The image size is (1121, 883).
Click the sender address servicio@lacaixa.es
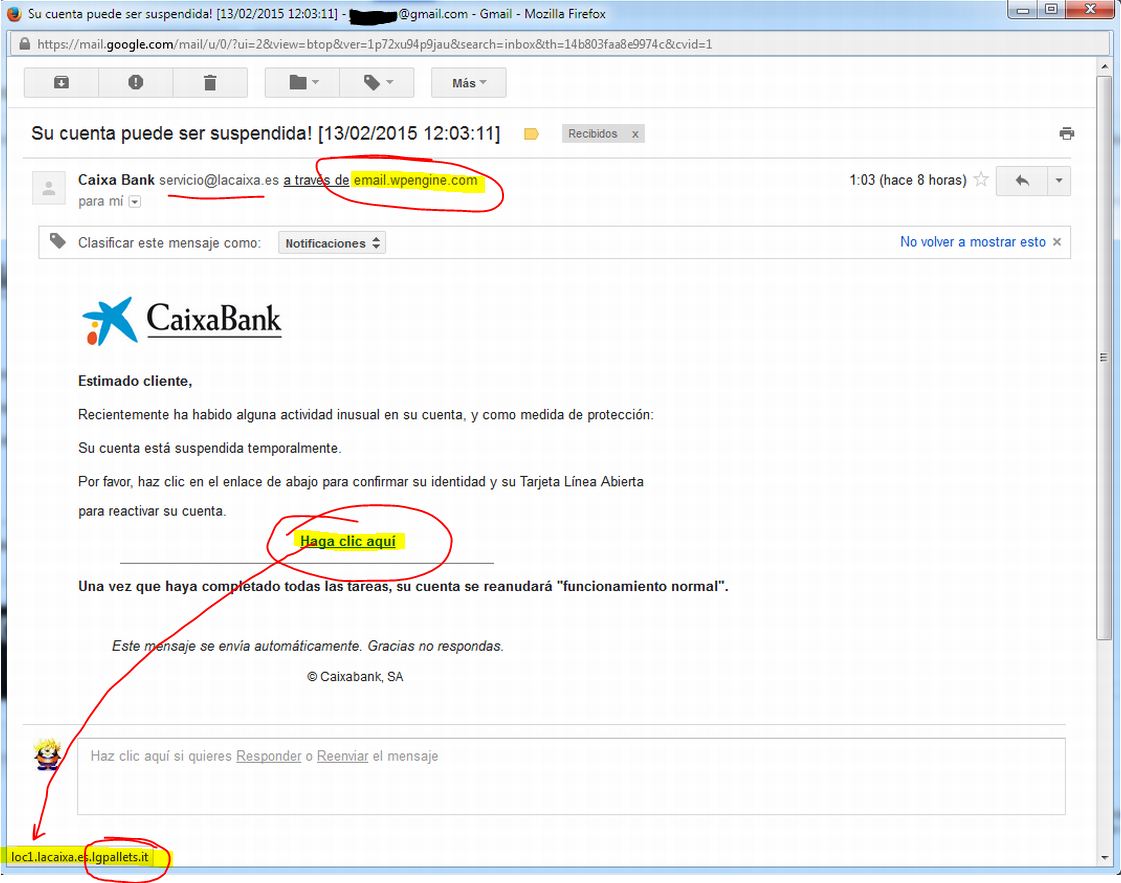coord(219,180)
